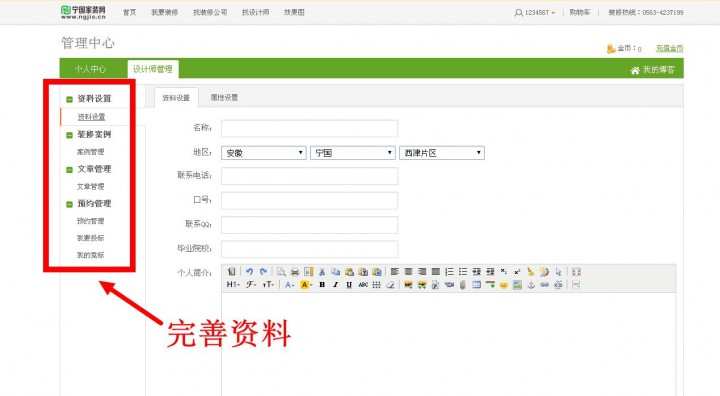Click the redo icon in editor toolbar
The width and height of the screenshot is (720, 396).
coord(263,272)
